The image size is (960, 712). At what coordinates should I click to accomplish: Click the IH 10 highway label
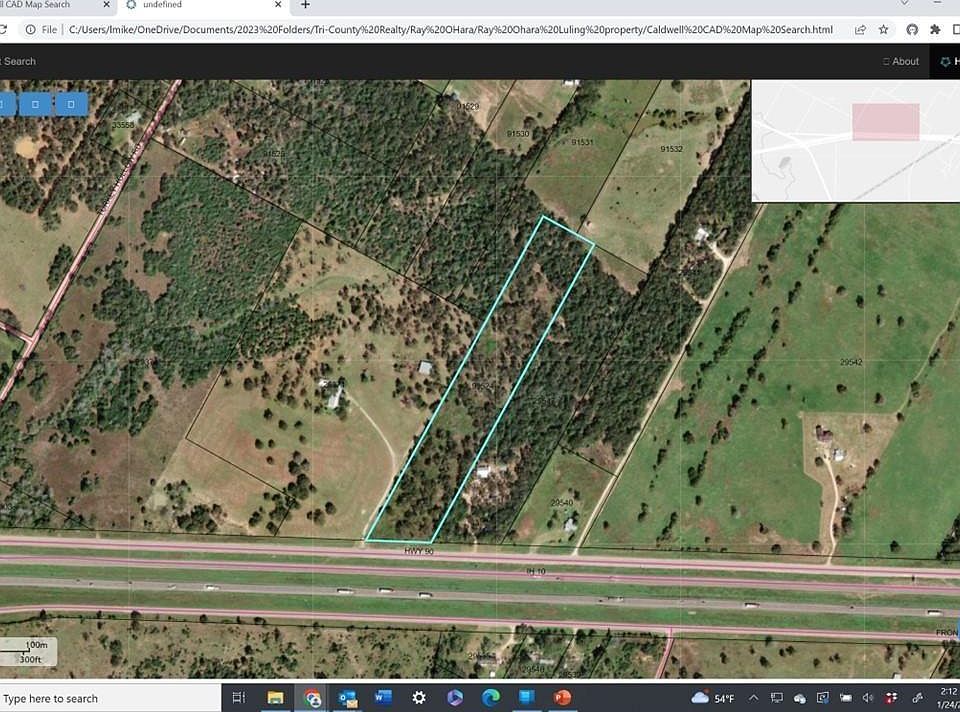click(536, 571)
